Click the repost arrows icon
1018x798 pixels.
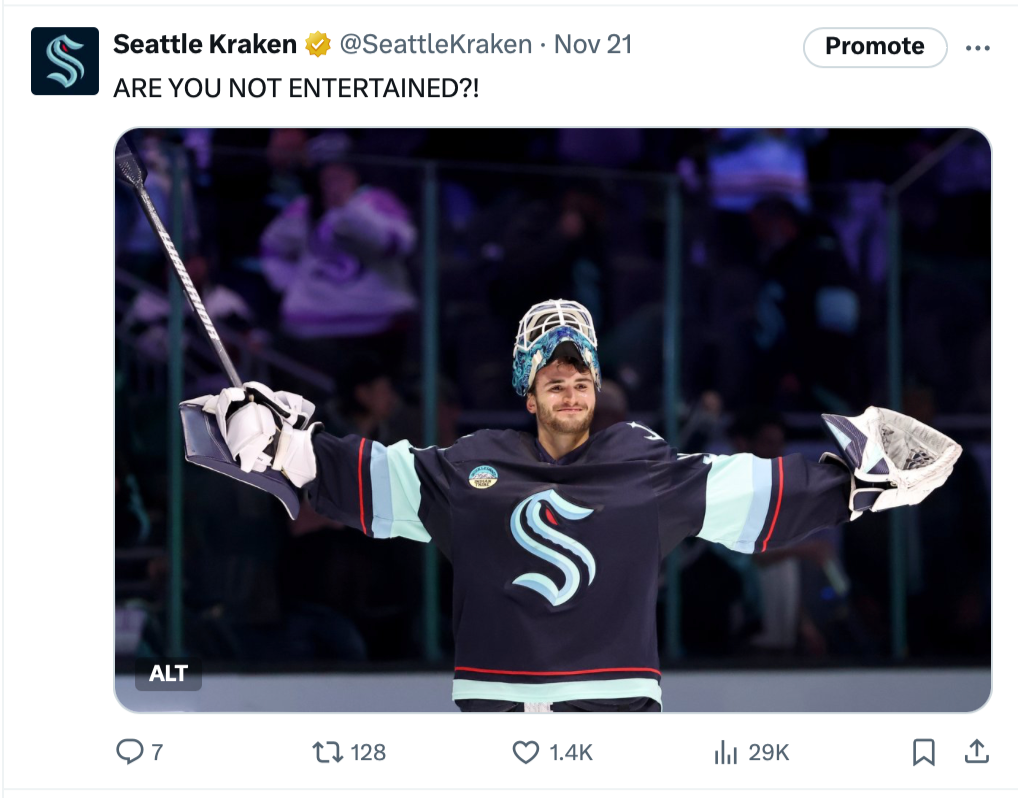[328, 753]
